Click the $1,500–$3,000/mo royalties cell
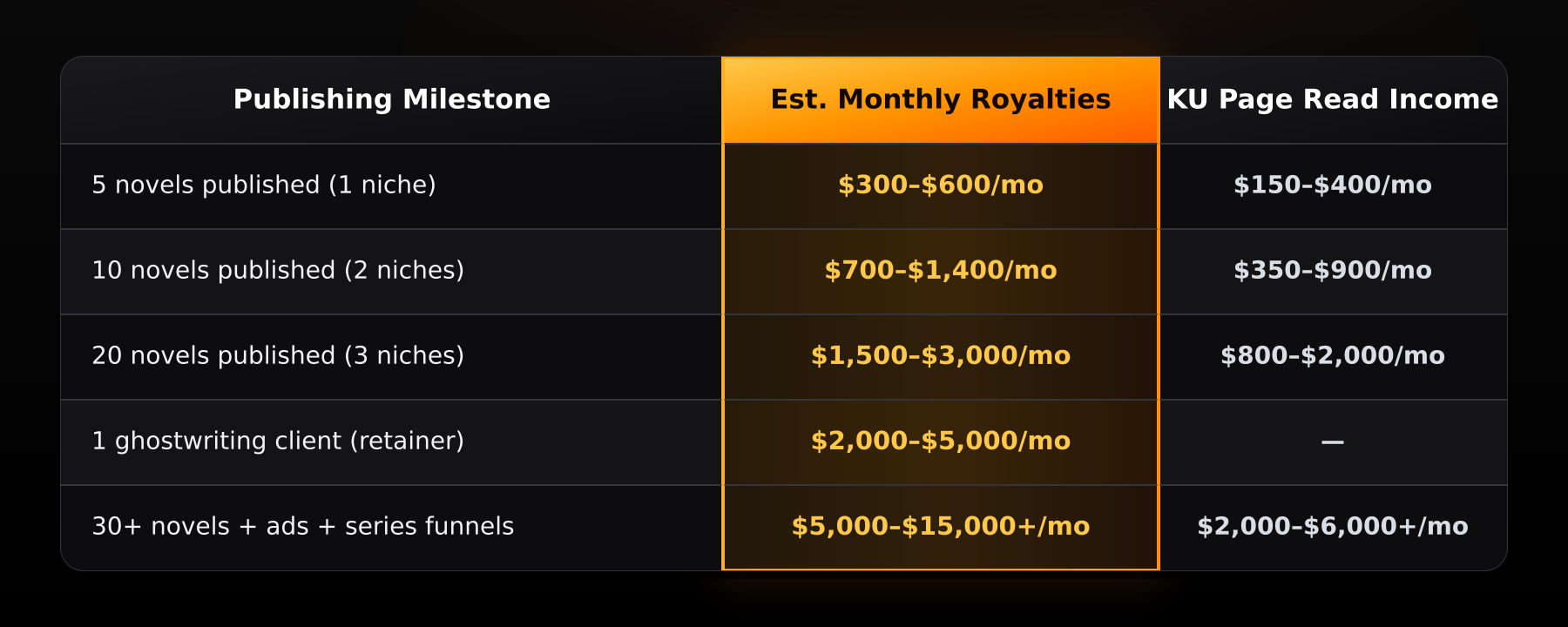1568x627 pixels. tap(941, 357)
